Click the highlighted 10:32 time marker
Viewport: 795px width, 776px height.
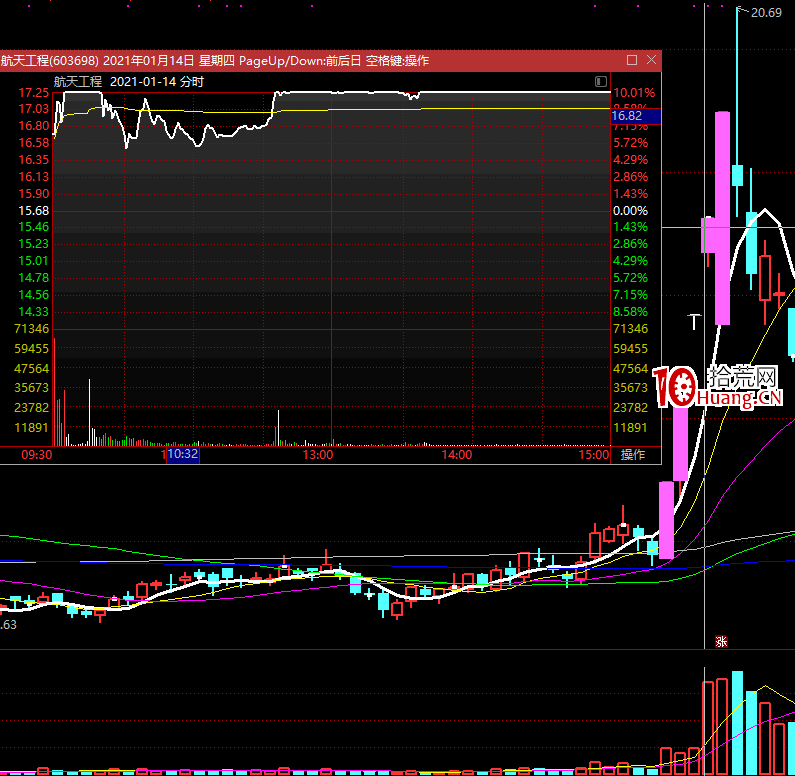click(183, 454)
